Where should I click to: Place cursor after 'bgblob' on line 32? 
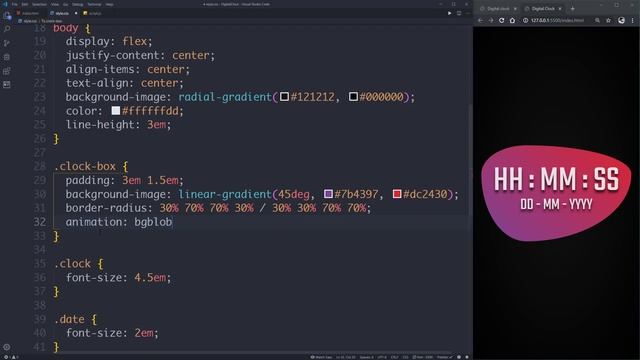[173, 222]
